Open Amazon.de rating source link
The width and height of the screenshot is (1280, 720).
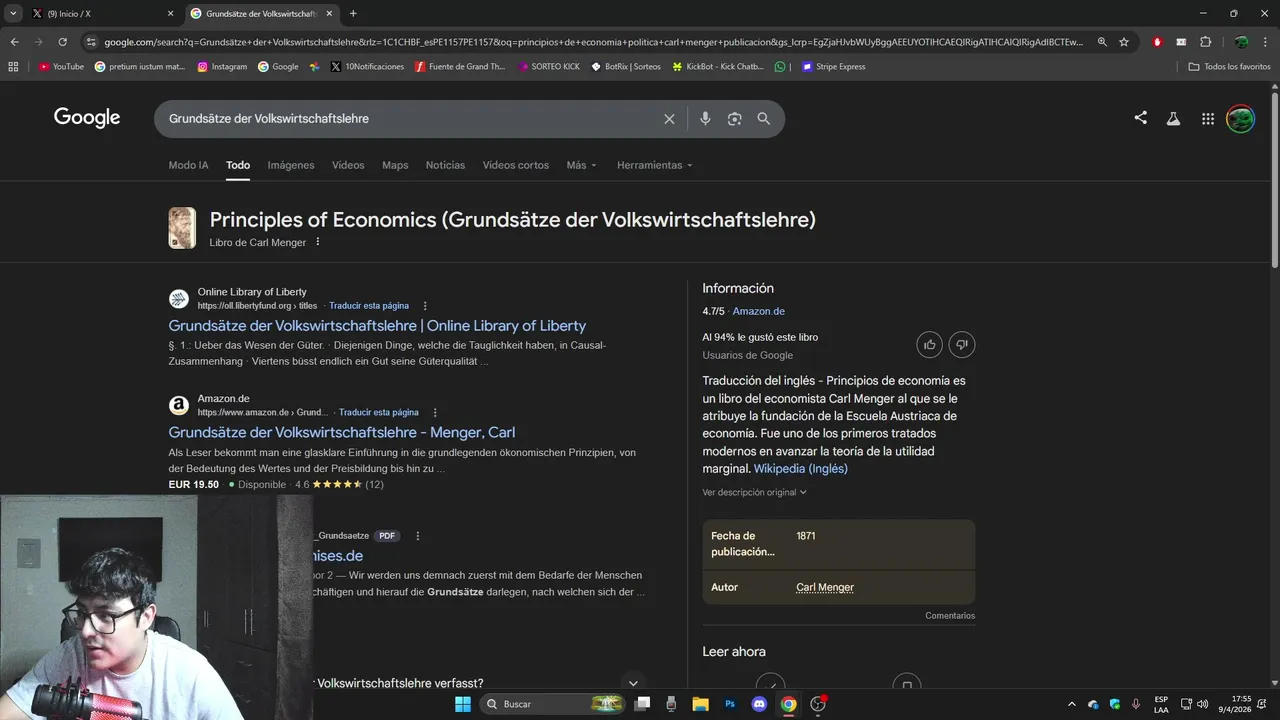758,311
